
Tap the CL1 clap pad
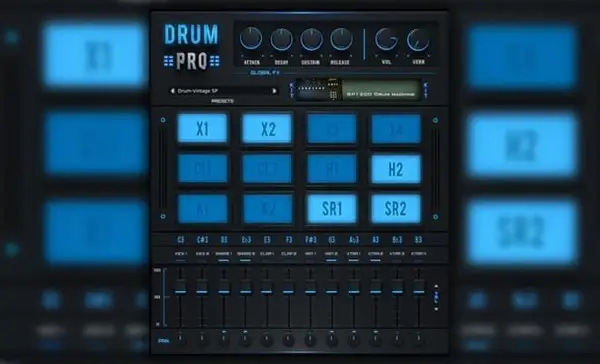[202, 168]
